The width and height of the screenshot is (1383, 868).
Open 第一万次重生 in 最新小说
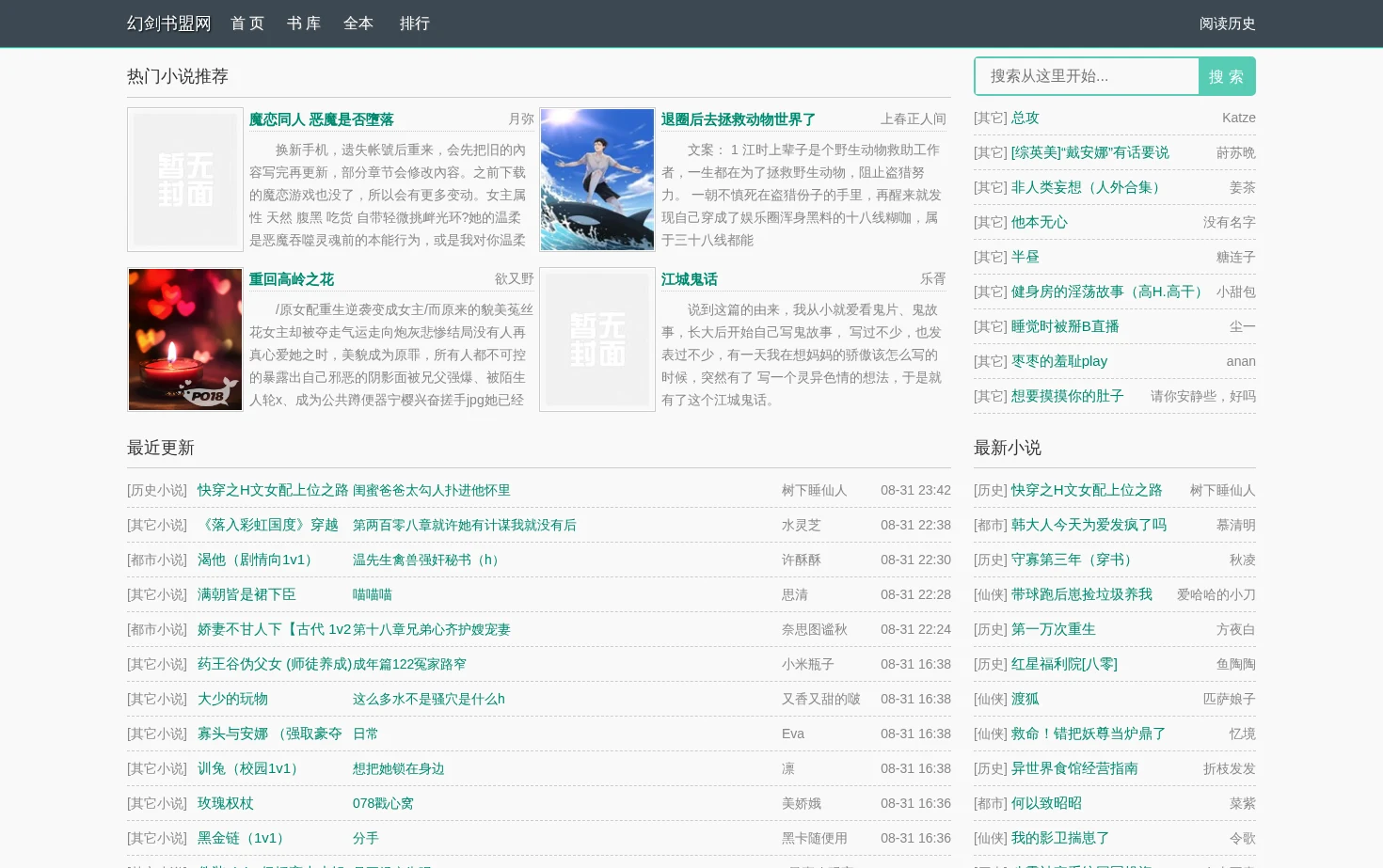1054,629
